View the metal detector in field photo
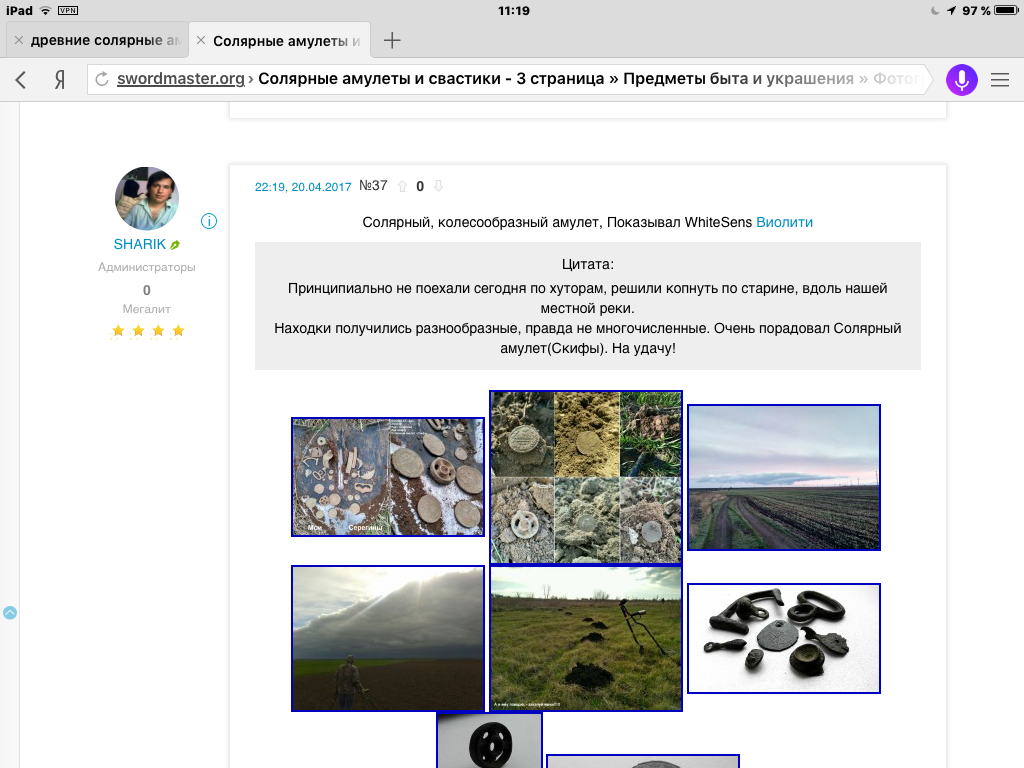1024x768 pixels. [586, 638]
